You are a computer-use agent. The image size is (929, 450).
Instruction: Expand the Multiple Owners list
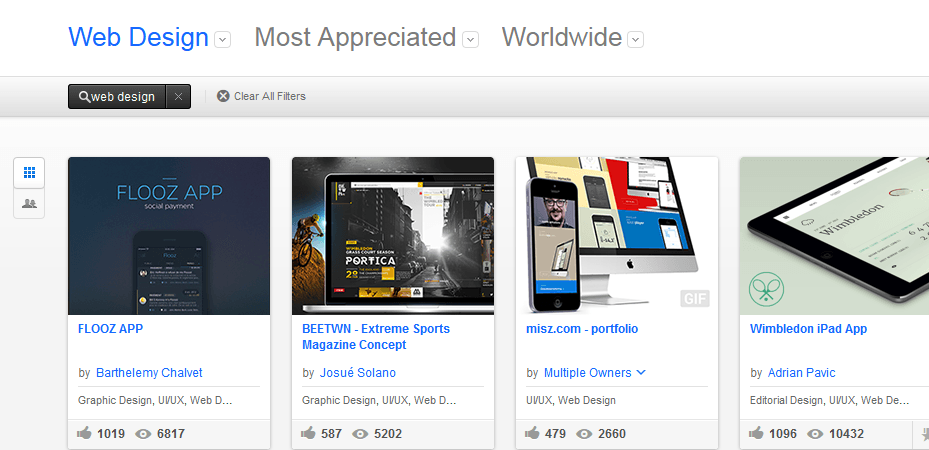tap(640, 372)
